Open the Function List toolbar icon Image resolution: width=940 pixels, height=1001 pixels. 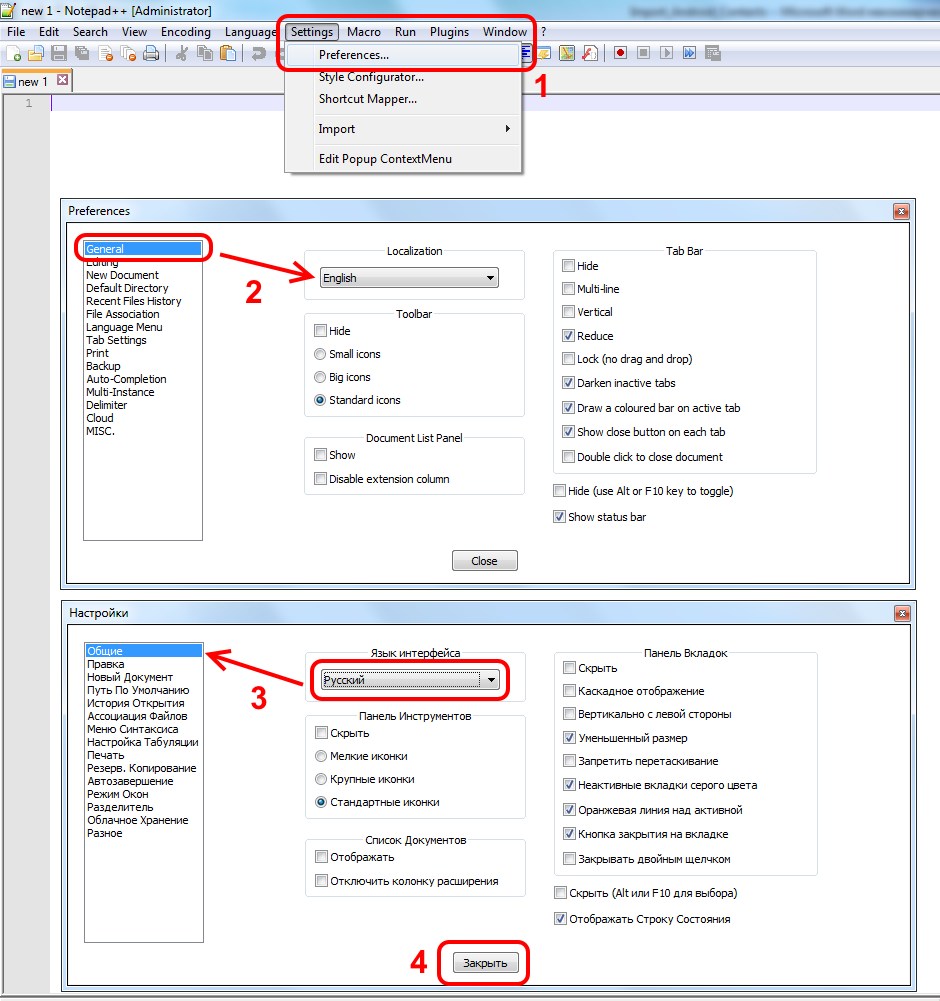(589, 54)
